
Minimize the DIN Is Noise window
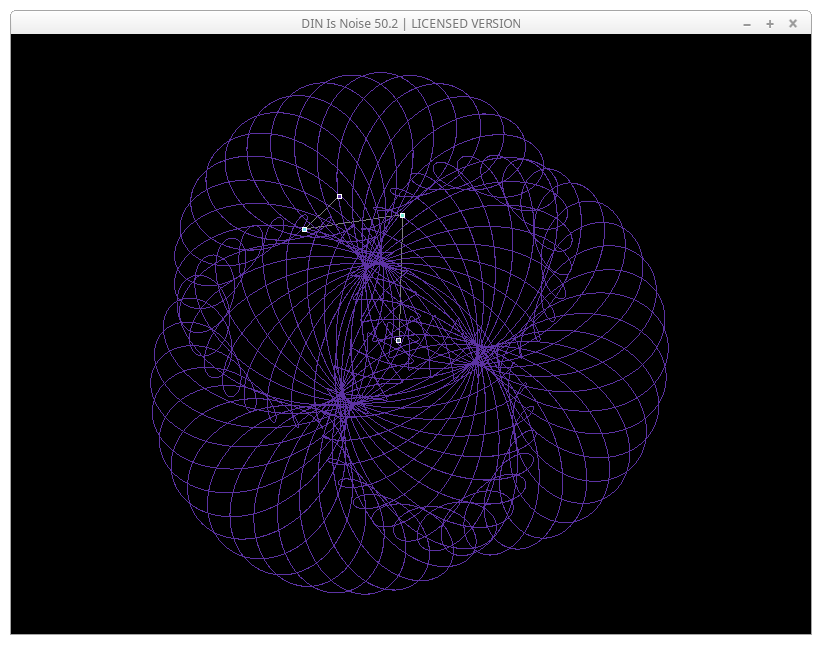pyautogui.click(x=747, y=24)
